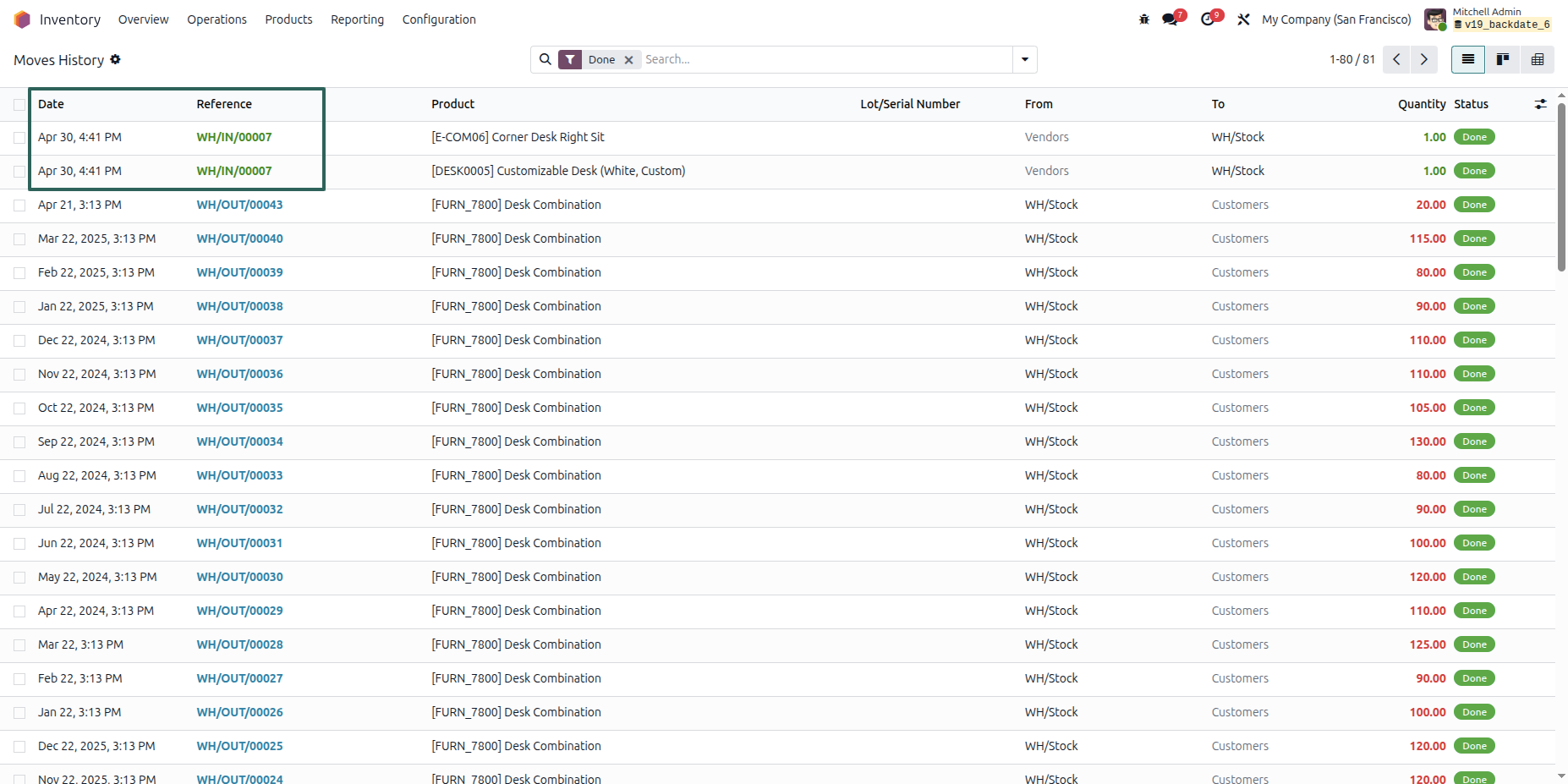Sort by the Product column header
Screen dimensions: 1568x784
click(453, 104)
